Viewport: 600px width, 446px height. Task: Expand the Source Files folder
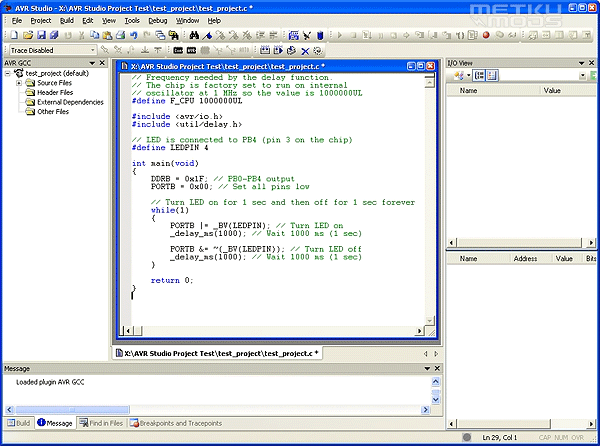(x=19, y=83)
